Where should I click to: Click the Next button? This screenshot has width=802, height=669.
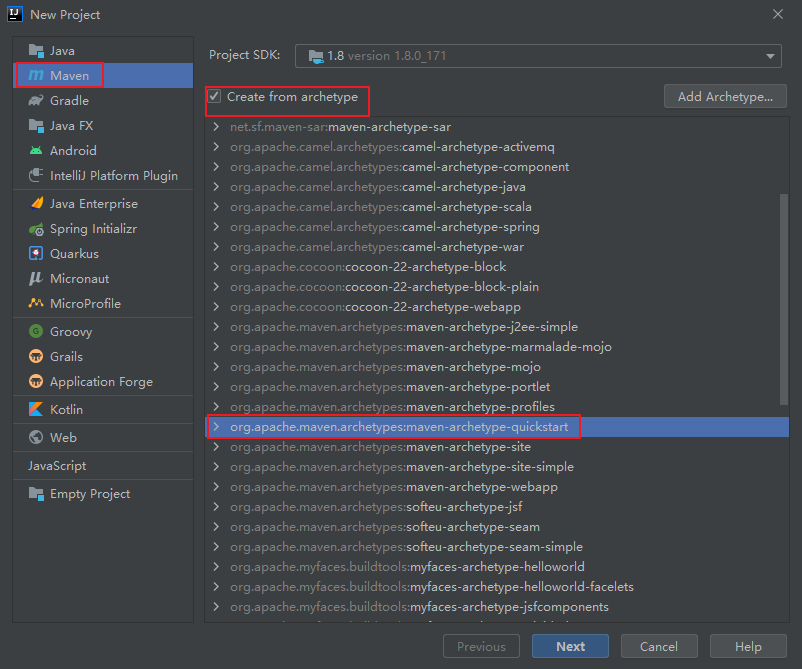[x=570, y=646]
